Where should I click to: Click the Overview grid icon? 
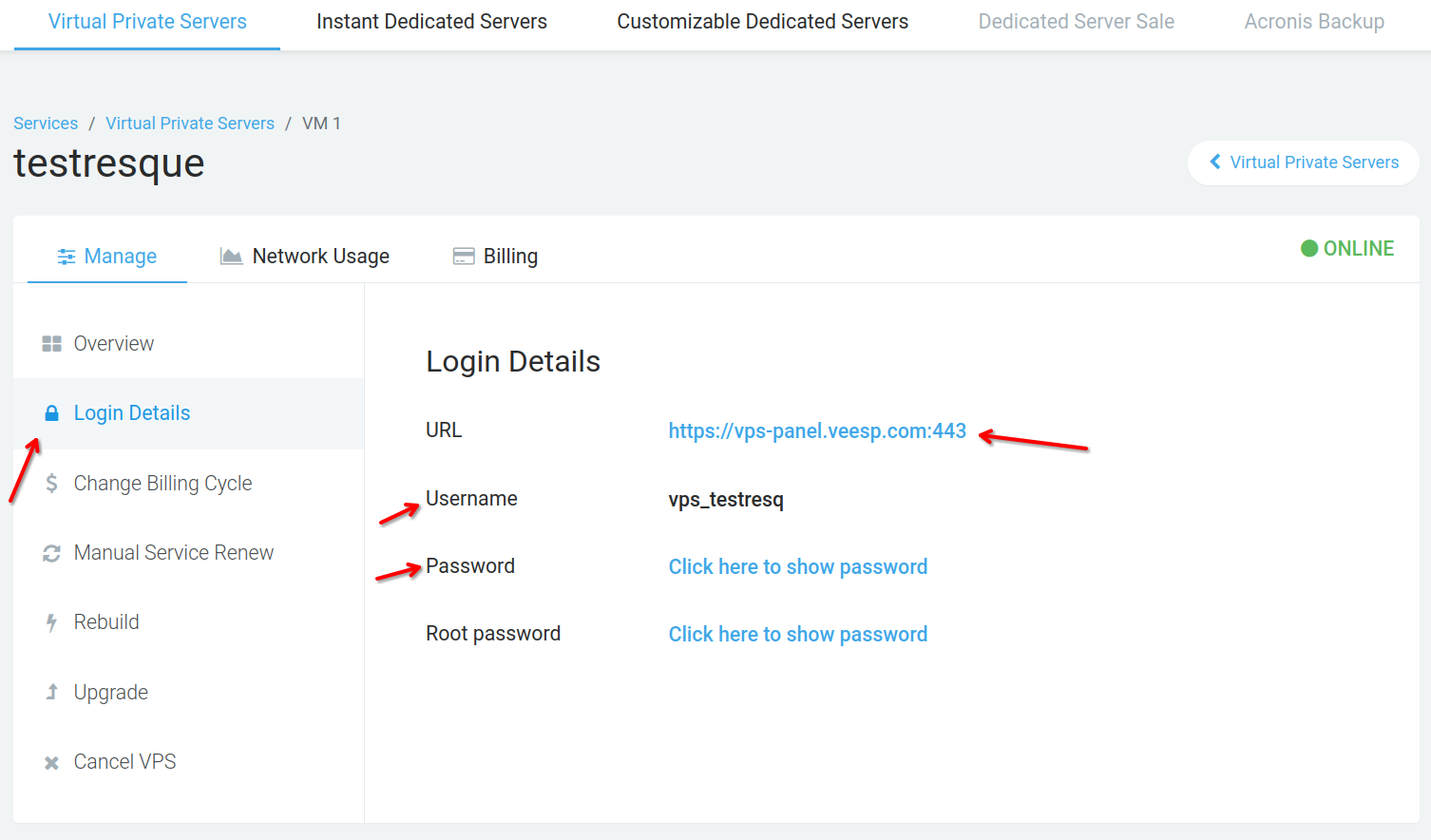pyautogui.click(x=51, y=343)
